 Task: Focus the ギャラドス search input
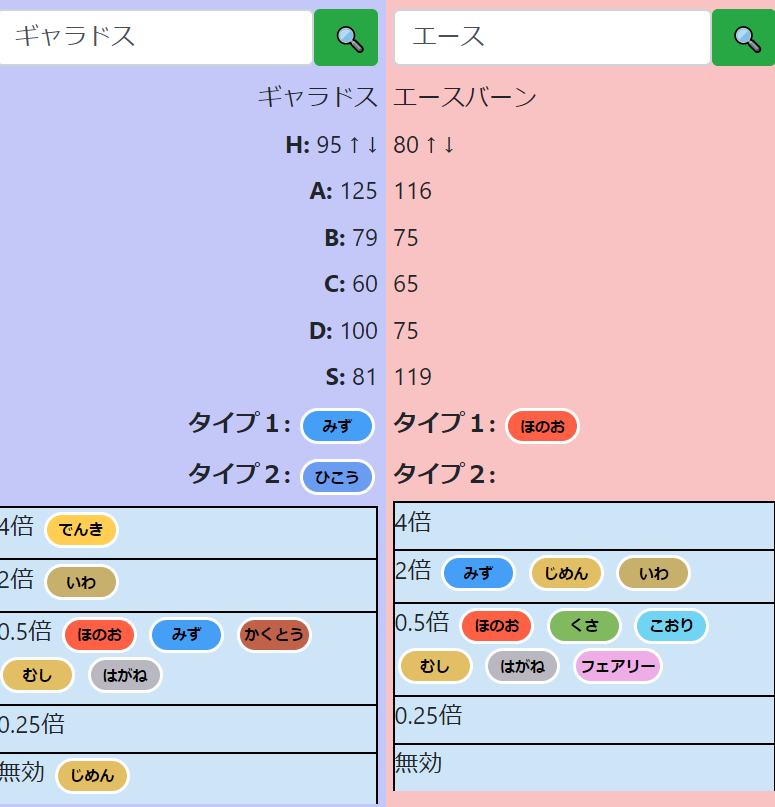[x=155, y=38]
